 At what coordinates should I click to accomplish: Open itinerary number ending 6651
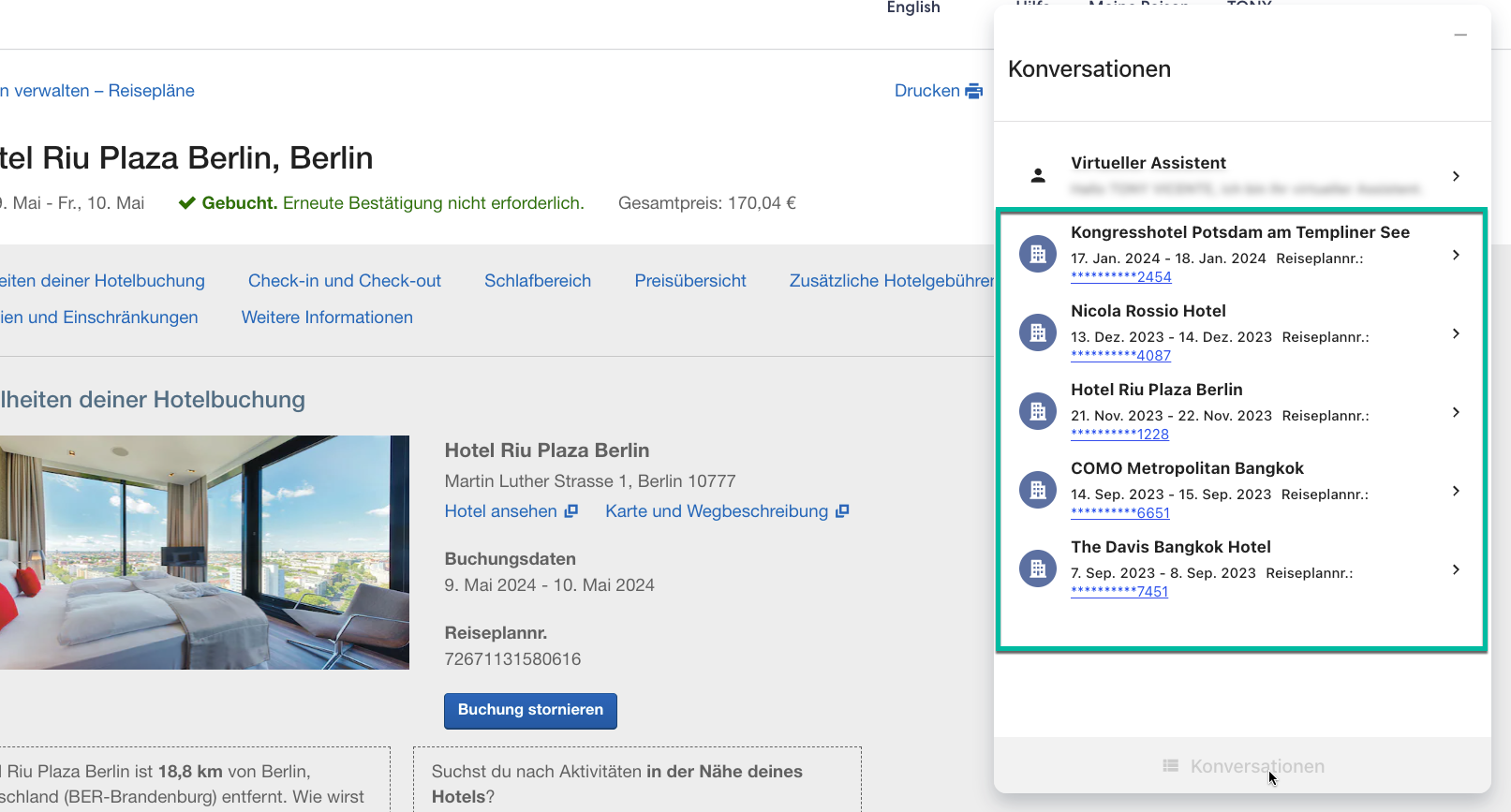pos(1120,513)
